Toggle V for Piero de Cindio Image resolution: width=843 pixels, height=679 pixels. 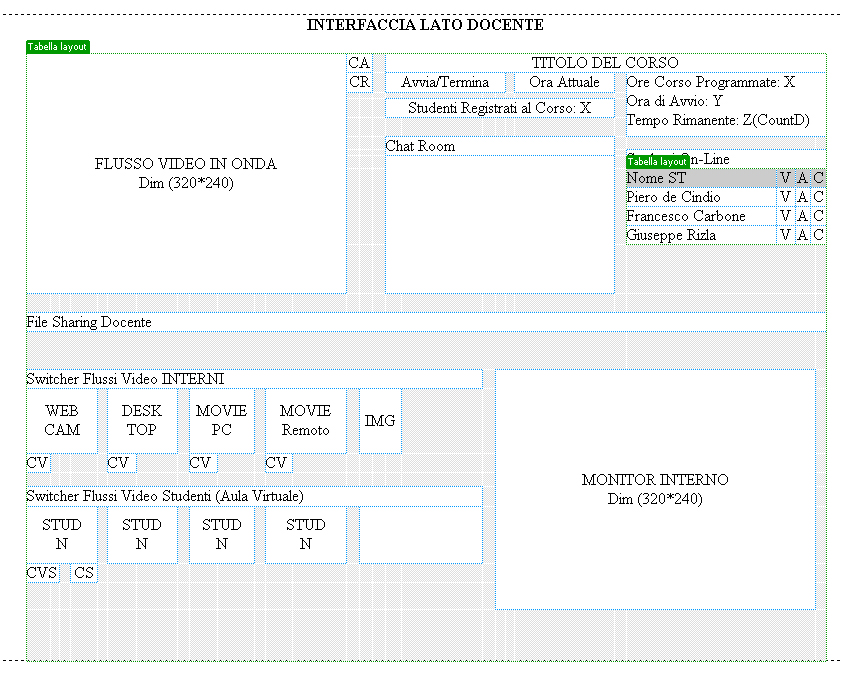785,197
